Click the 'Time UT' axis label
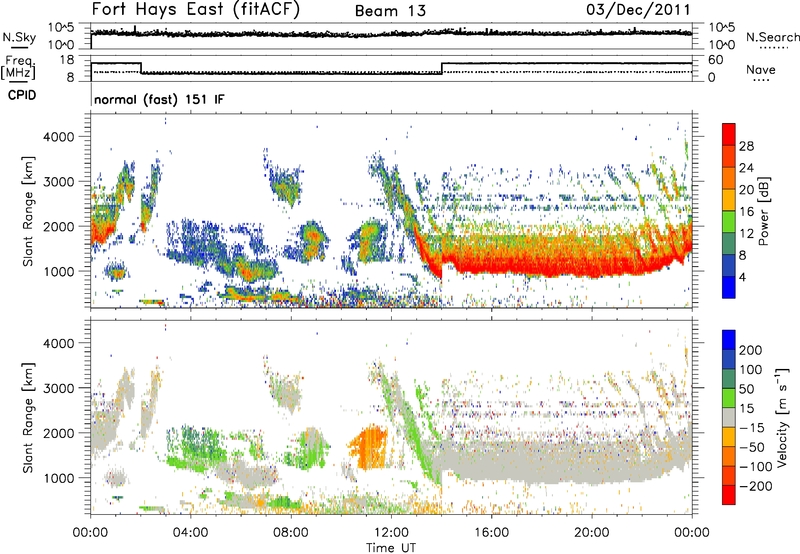800x554 pixels. click(391, 547)
